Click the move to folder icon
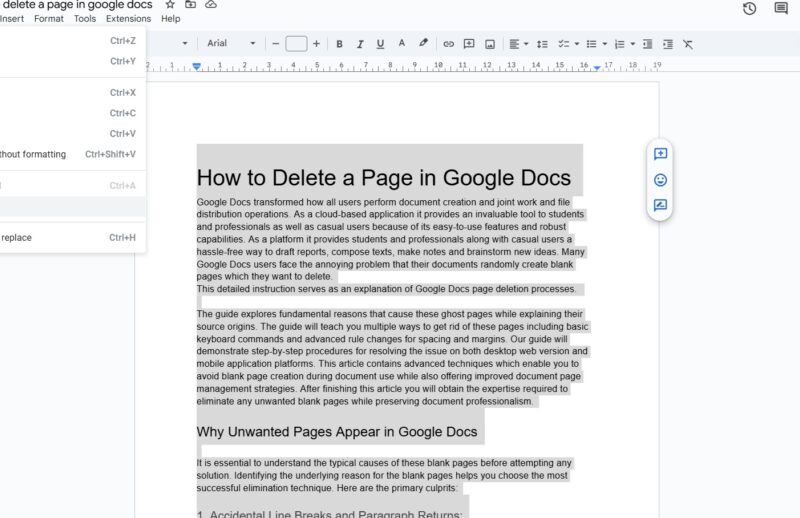Viewport: 800px width, 518px height. [190, 5]
